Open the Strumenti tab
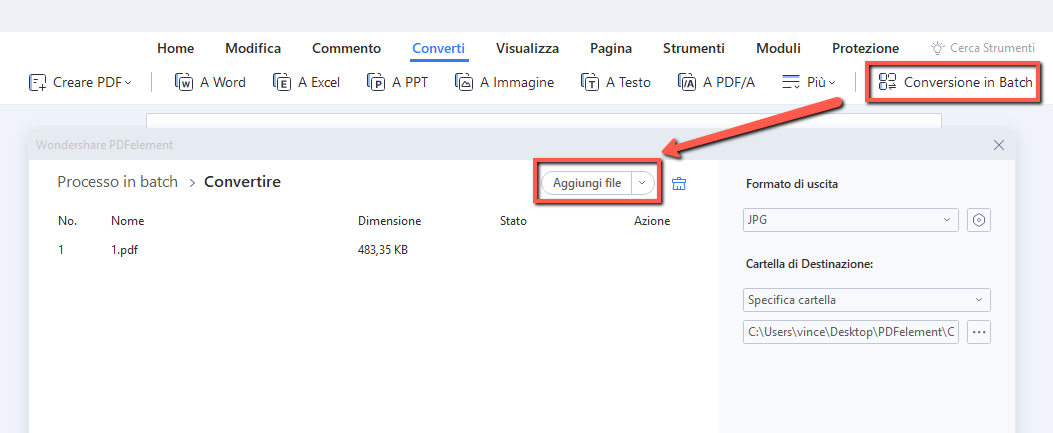The image size is (1053, 433). point(694,48)
